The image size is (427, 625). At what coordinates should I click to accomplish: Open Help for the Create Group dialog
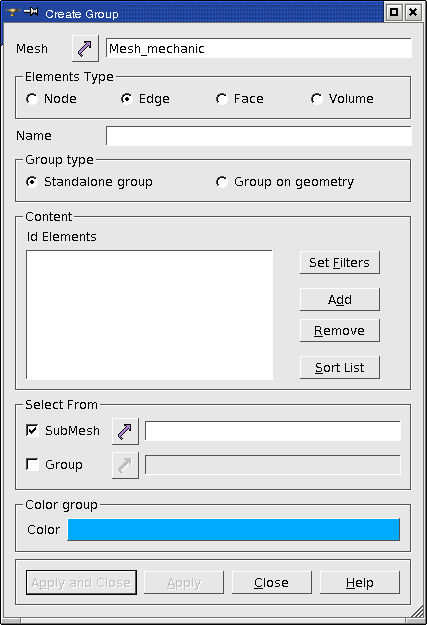[x=360, y=583]
